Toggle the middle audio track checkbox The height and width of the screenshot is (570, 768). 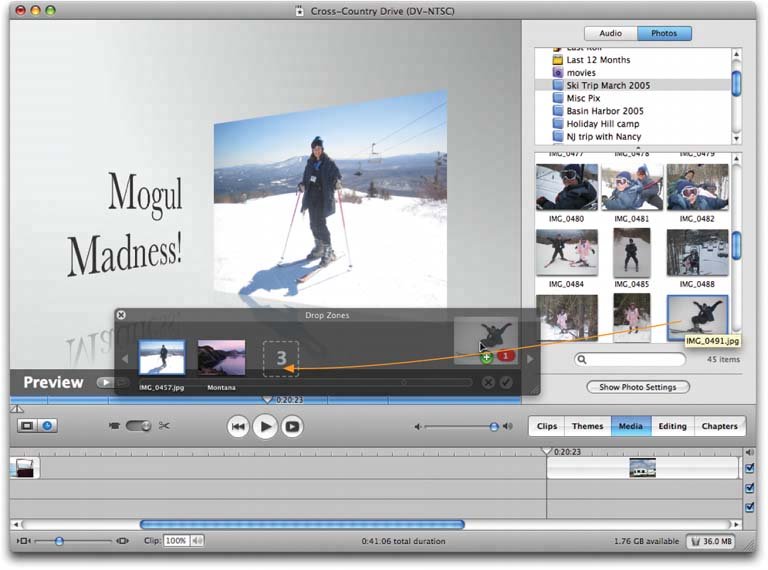[x=751, y=488]
